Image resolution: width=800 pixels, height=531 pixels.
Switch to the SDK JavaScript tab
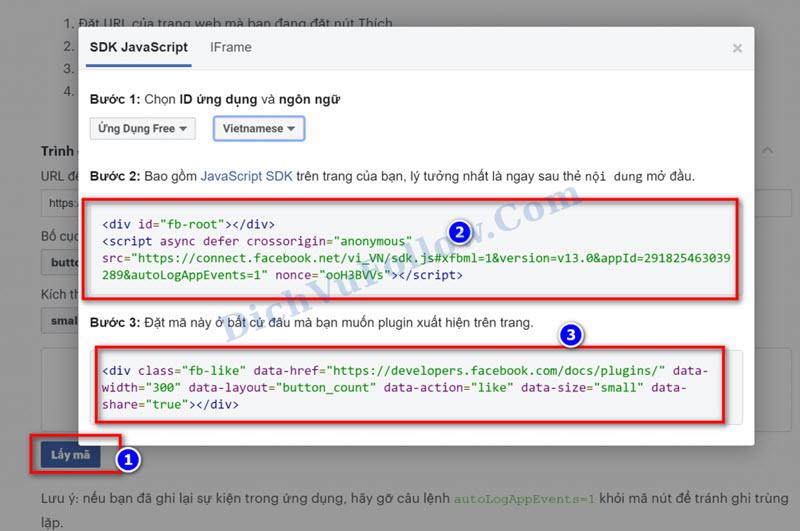138,47
